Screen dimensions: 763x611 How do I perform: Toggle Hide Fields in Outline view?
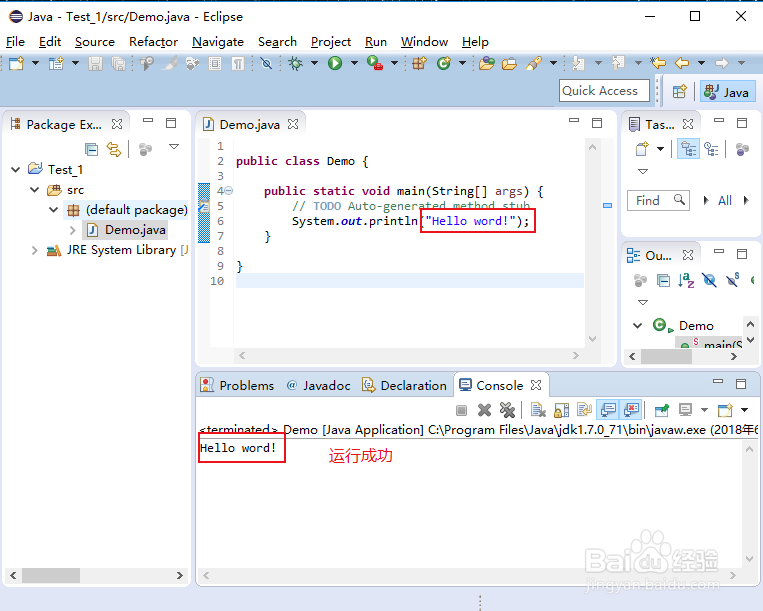click(709, 280)
